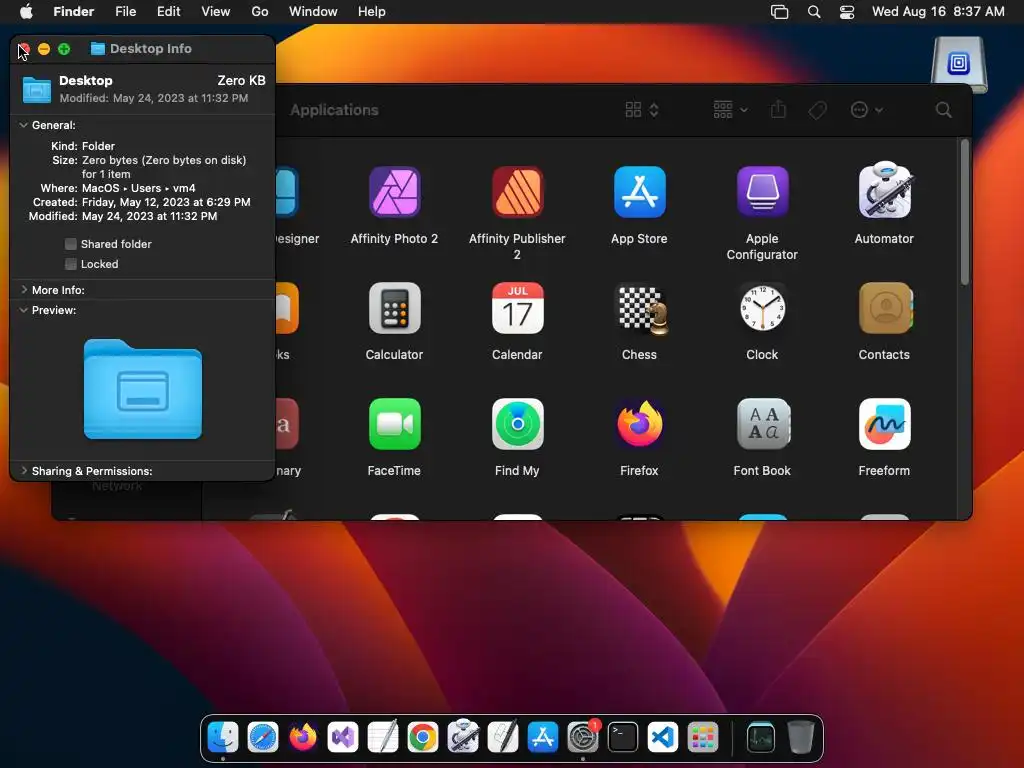The width and height of the screenshot is (1024, 768).
Task: Select Apple Configurator app icon
Action: (x=762, y=192)
